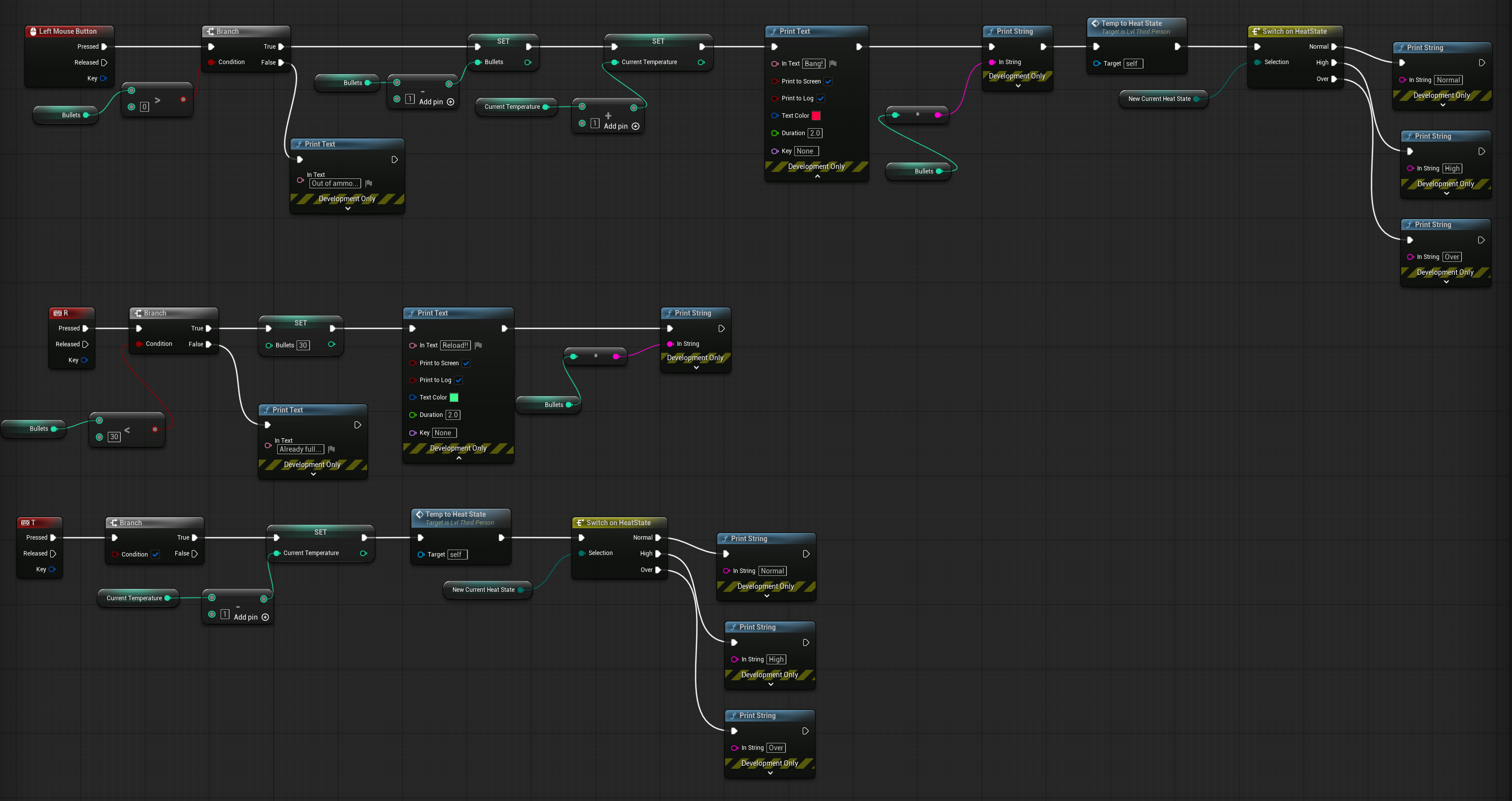This screenshot has width=1512, height=801.
Task: Click the greater-than comparison node's red output pin
Action: (183, 99)
